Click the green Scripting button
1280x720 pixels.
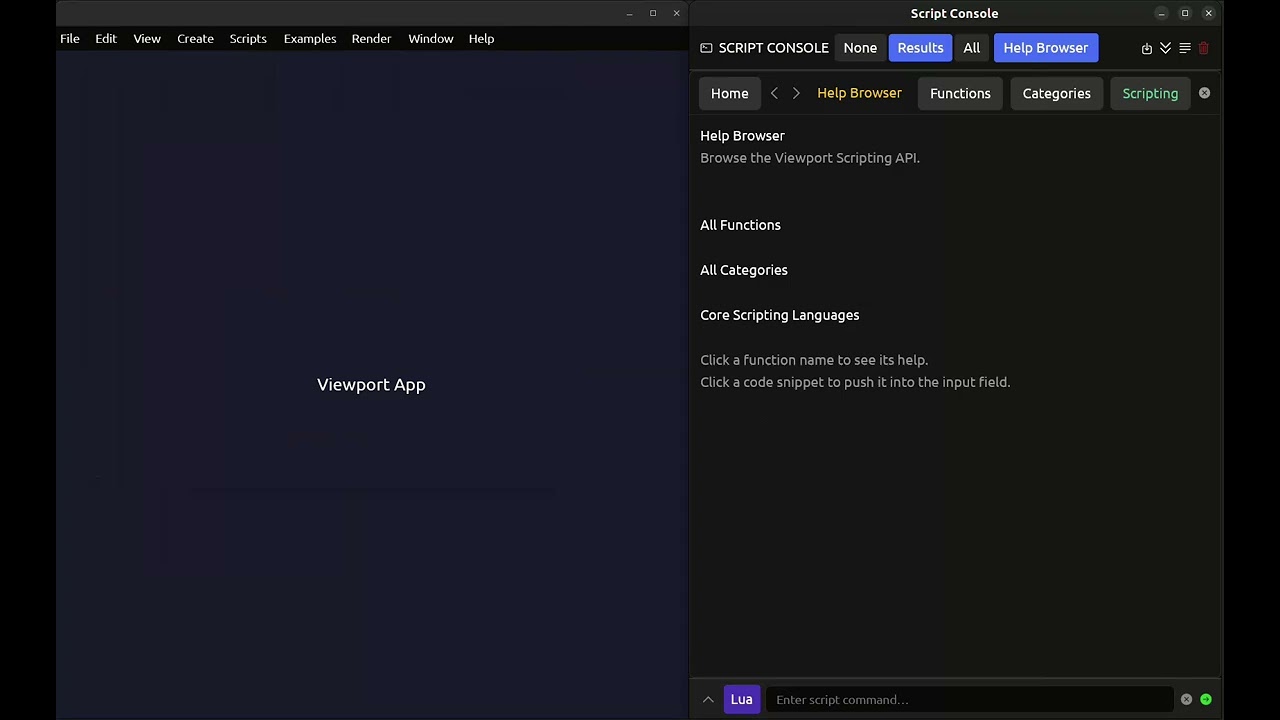click(x=1150, y=93)
